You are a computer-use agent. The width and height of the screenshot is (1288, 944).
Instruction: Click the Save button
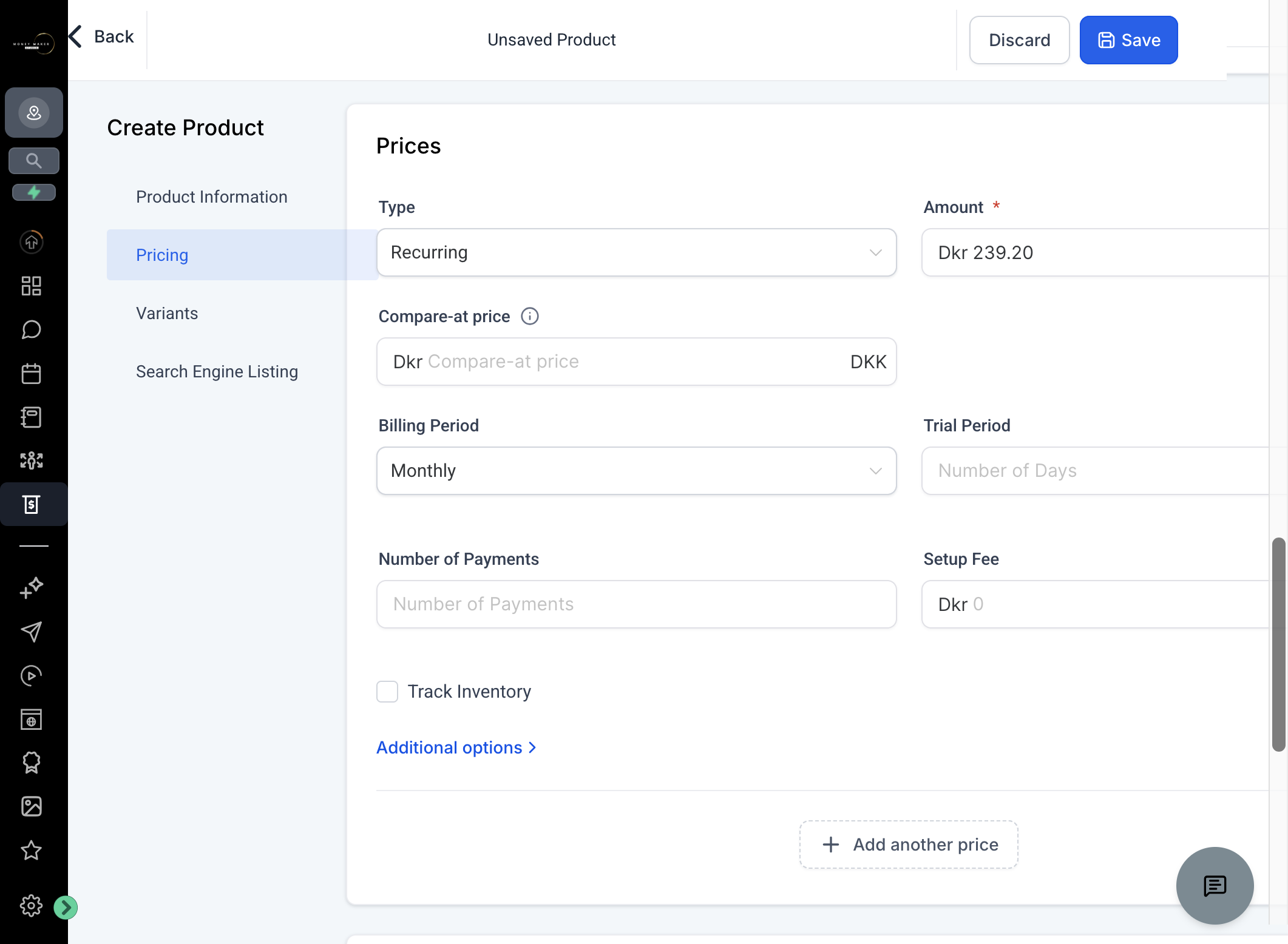(1128, 40)
